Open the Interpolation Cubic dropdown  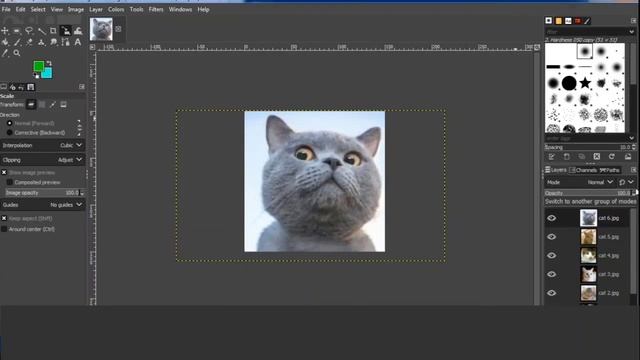[x=42, y=145]
